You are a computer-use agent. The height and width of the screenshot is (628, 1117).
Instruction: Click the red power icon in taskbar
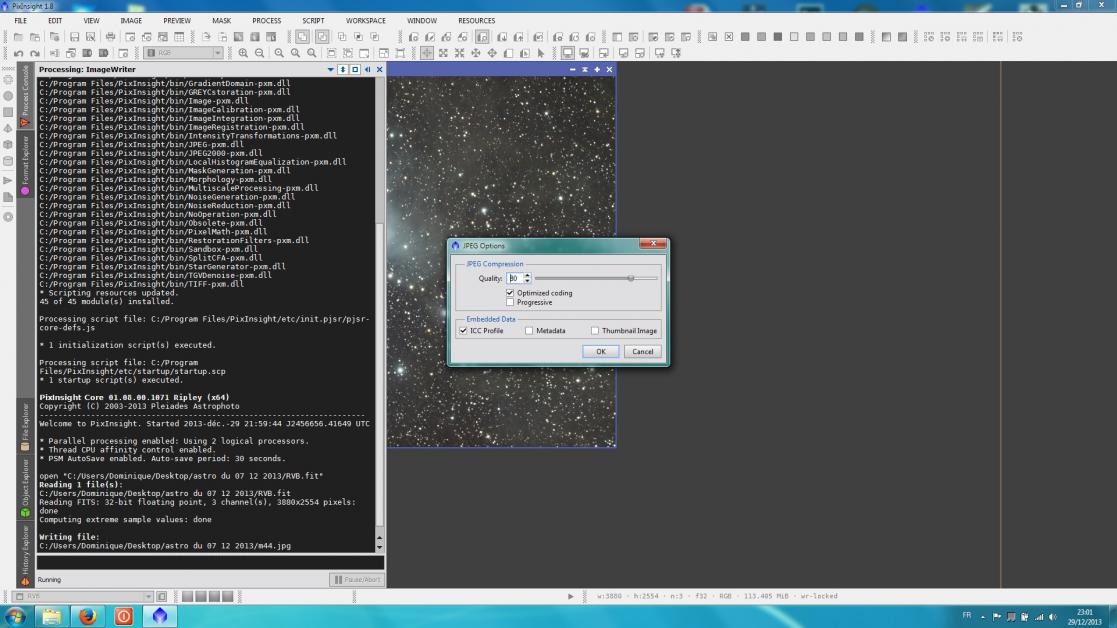(123, 616)
